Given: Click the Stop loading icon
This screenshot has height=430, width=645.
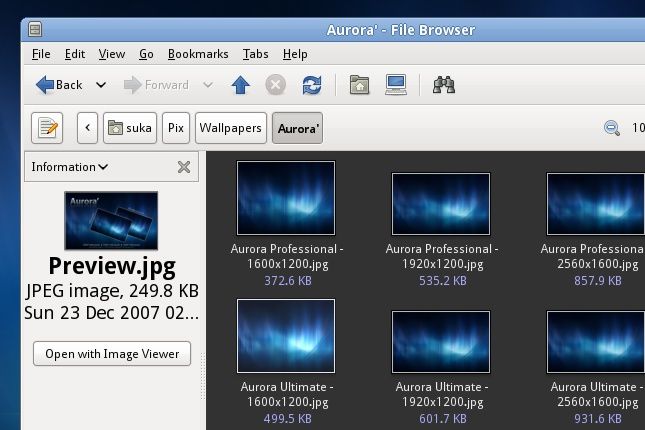Looking at the screenshot, I should coord(276,85).
